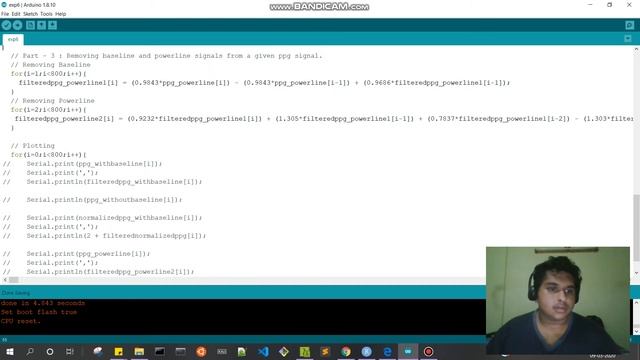Image resolution: width=640 pixels, height=360 pixels.
Task: Open Sublime Text from the taskbar
Action: 325,351
